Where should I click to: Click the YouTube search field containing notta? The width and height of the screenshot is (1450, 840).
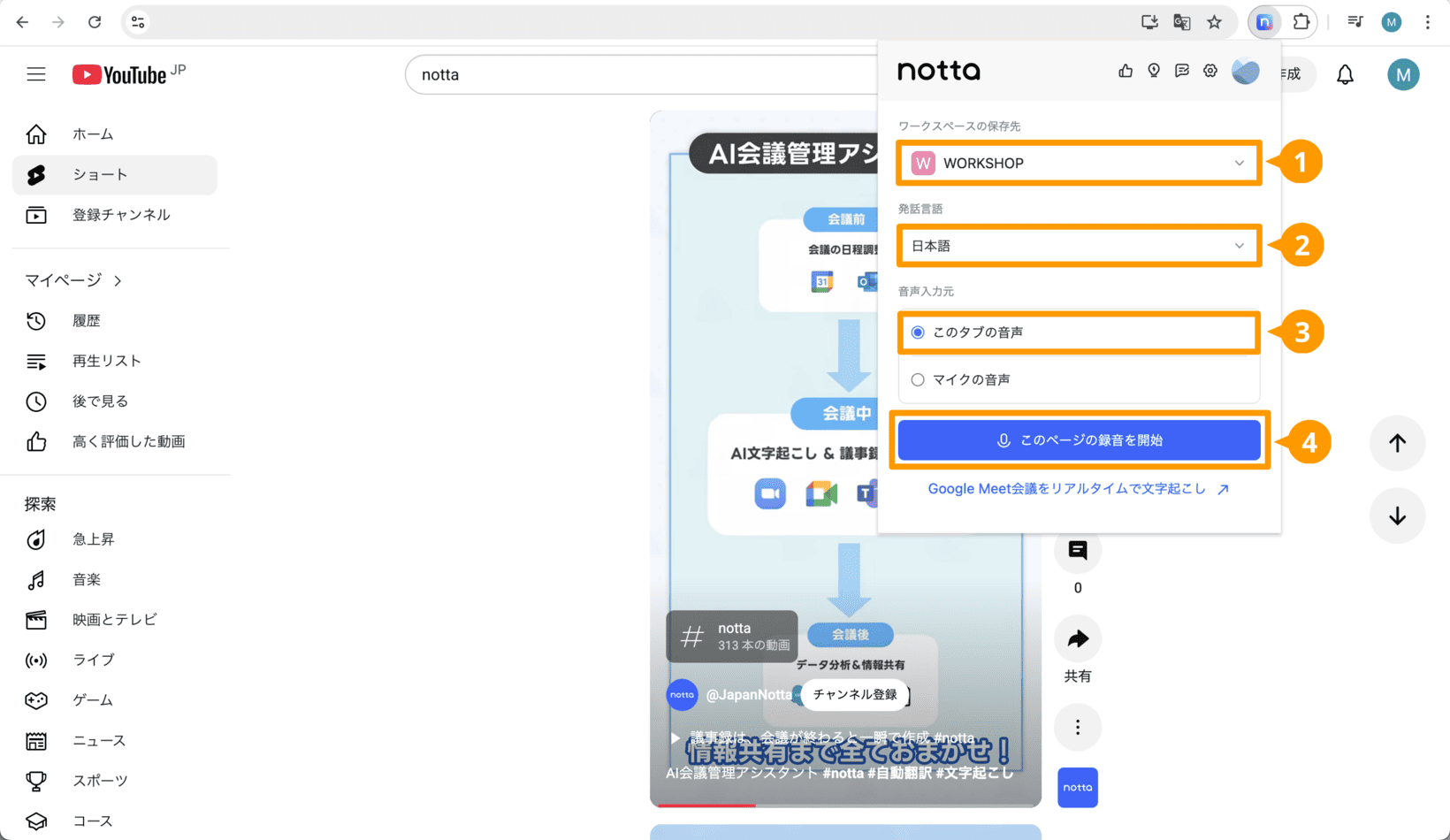pos(642,74)
